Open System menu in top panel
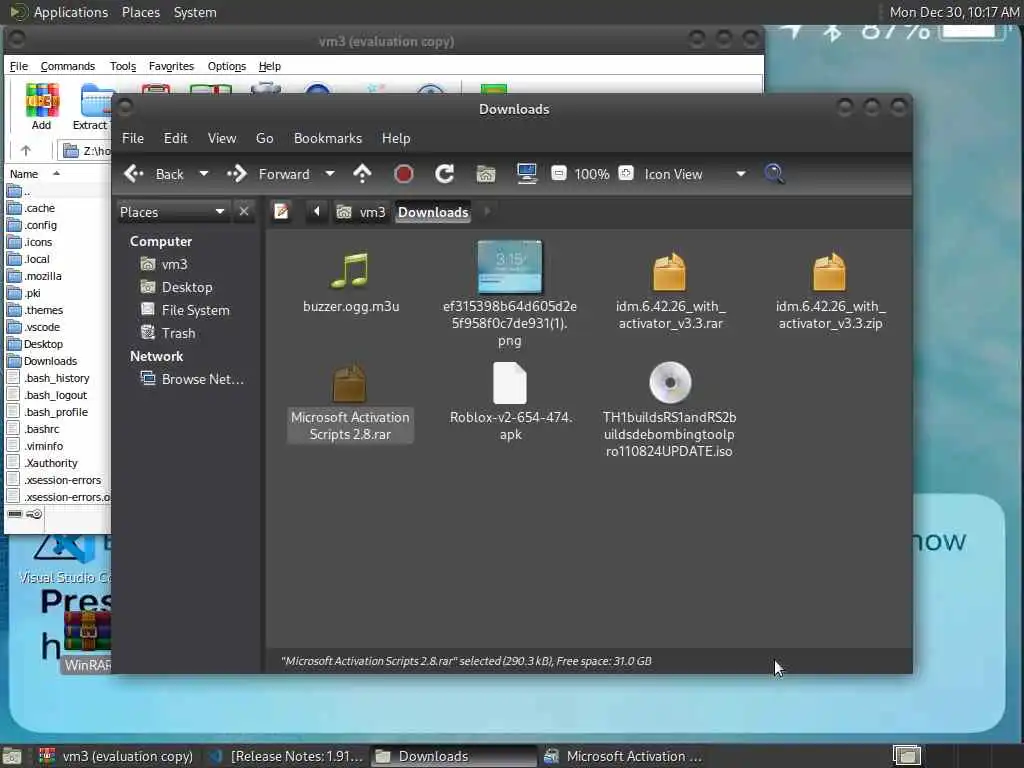 coord(195,12)
